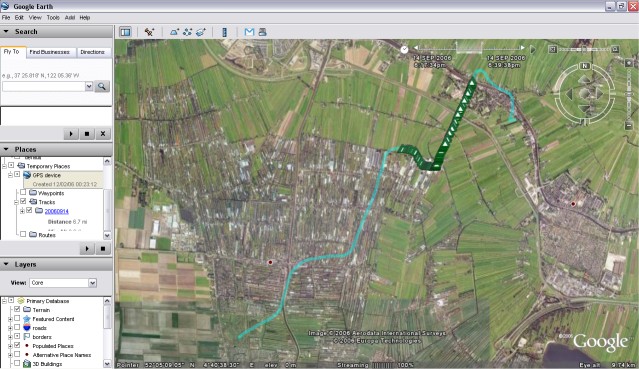Collapse the Search panel header
The image size is (639, 369).
[x=56, y=31]
